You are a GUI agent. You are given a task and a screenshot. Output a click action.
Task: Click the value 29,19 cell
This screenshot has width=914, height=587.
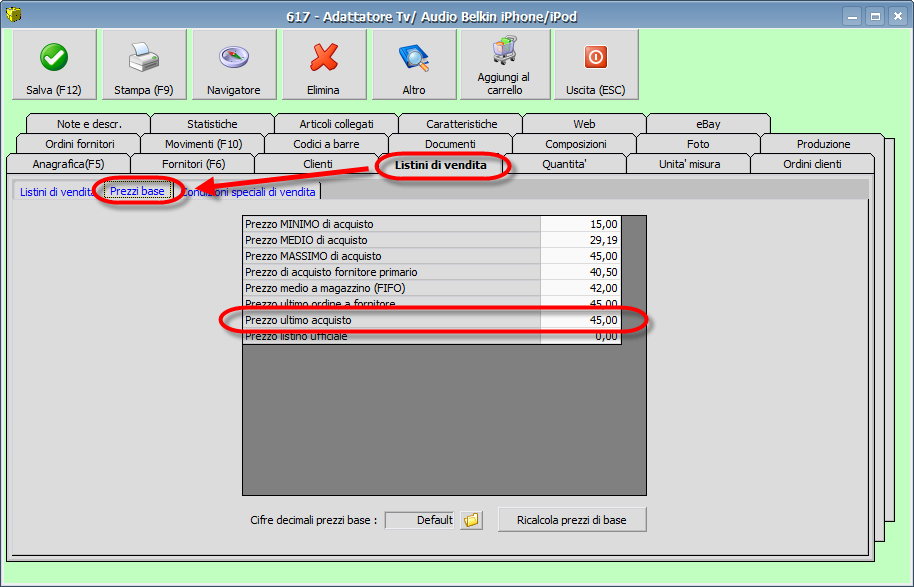click(581, 240)
